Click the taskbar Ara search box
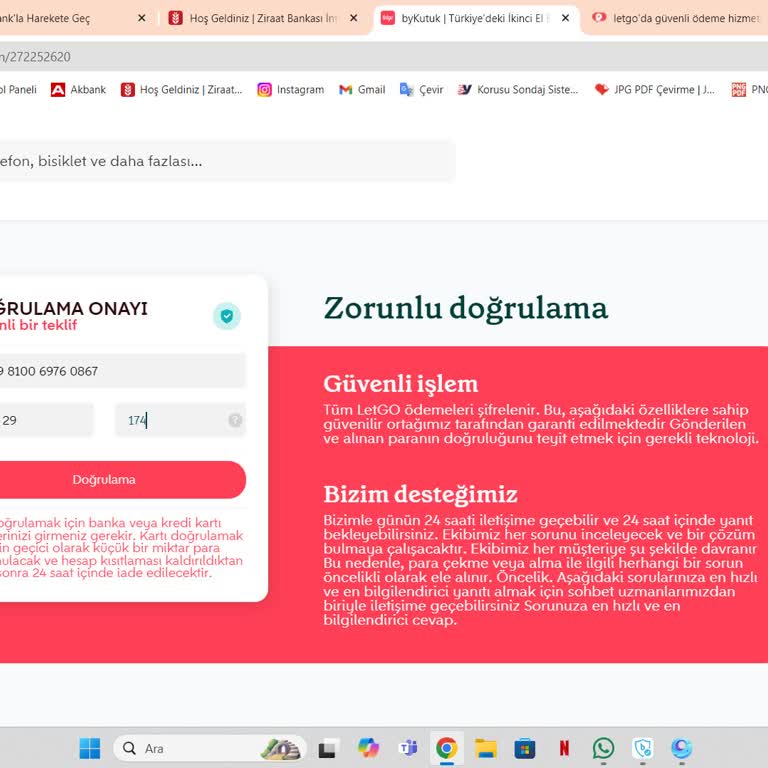 coord(210,748)
